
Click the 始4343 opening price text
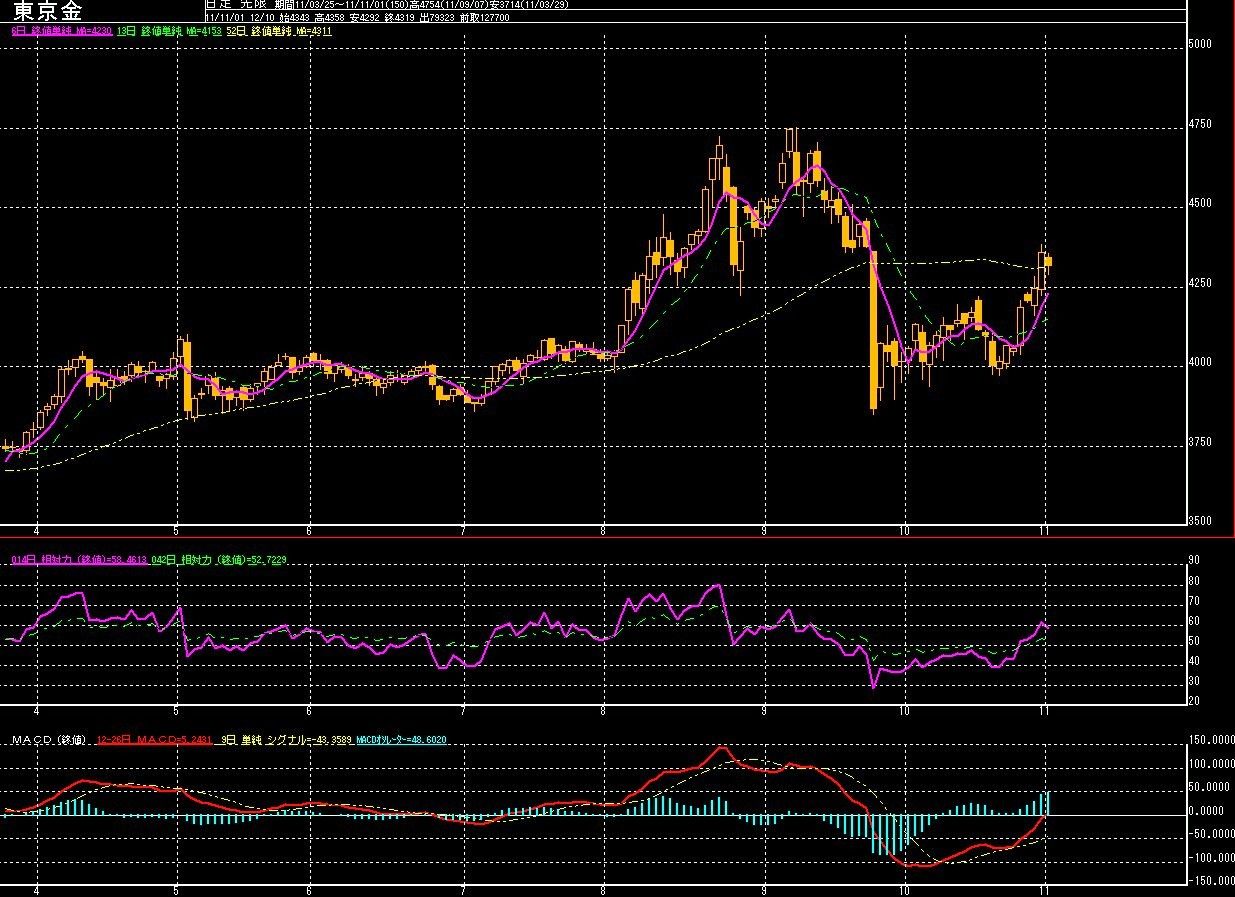click(295, 17)
